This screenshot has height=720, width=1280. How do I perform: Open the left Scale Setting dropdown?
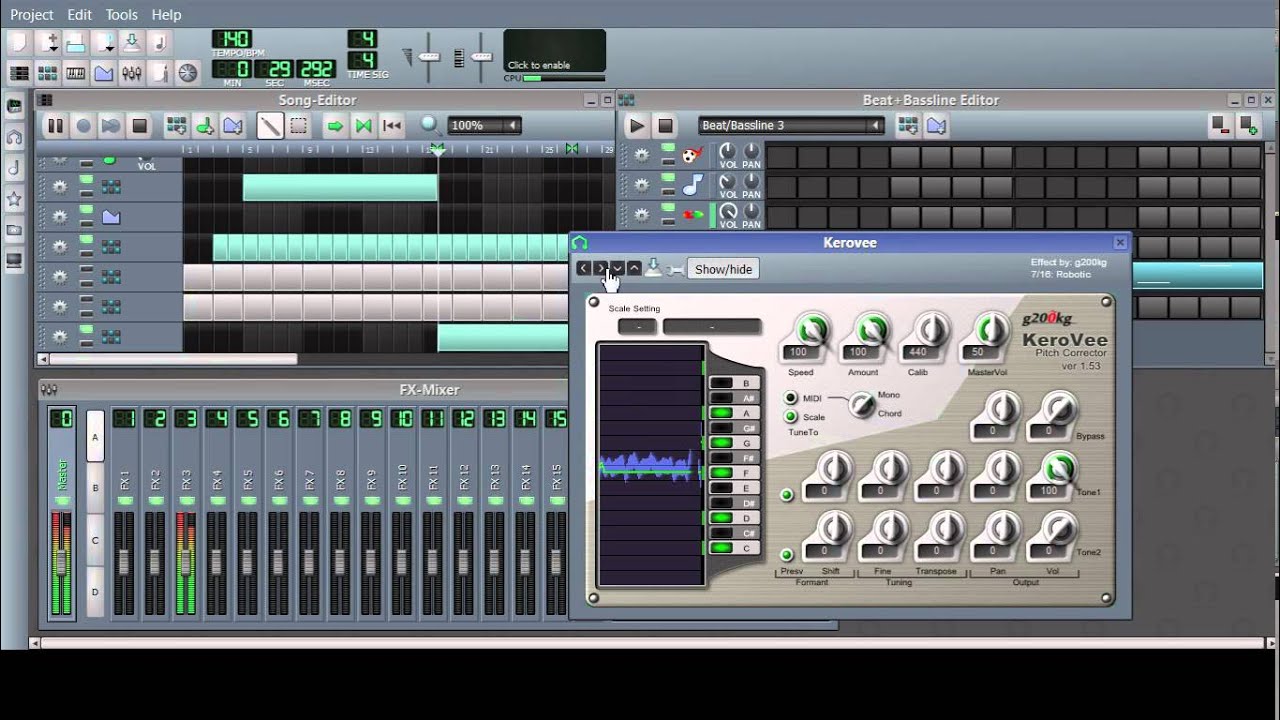638,327
